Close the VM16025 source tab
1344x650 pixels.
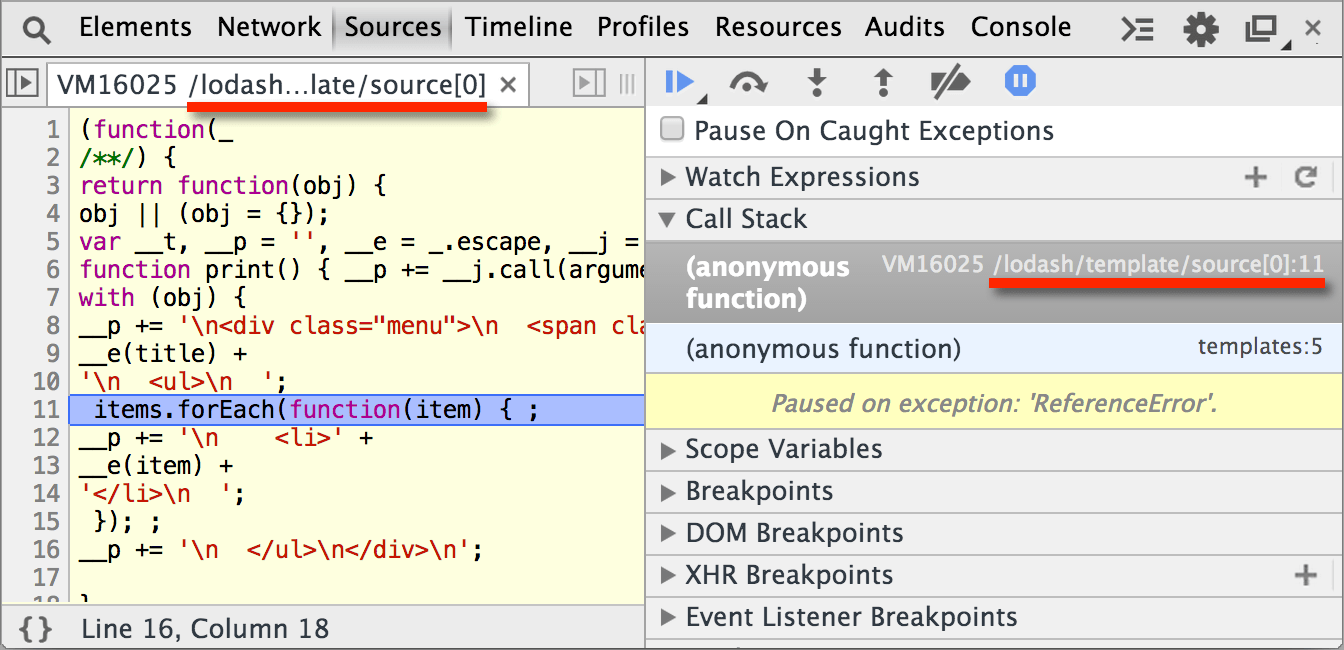point(508,85)
